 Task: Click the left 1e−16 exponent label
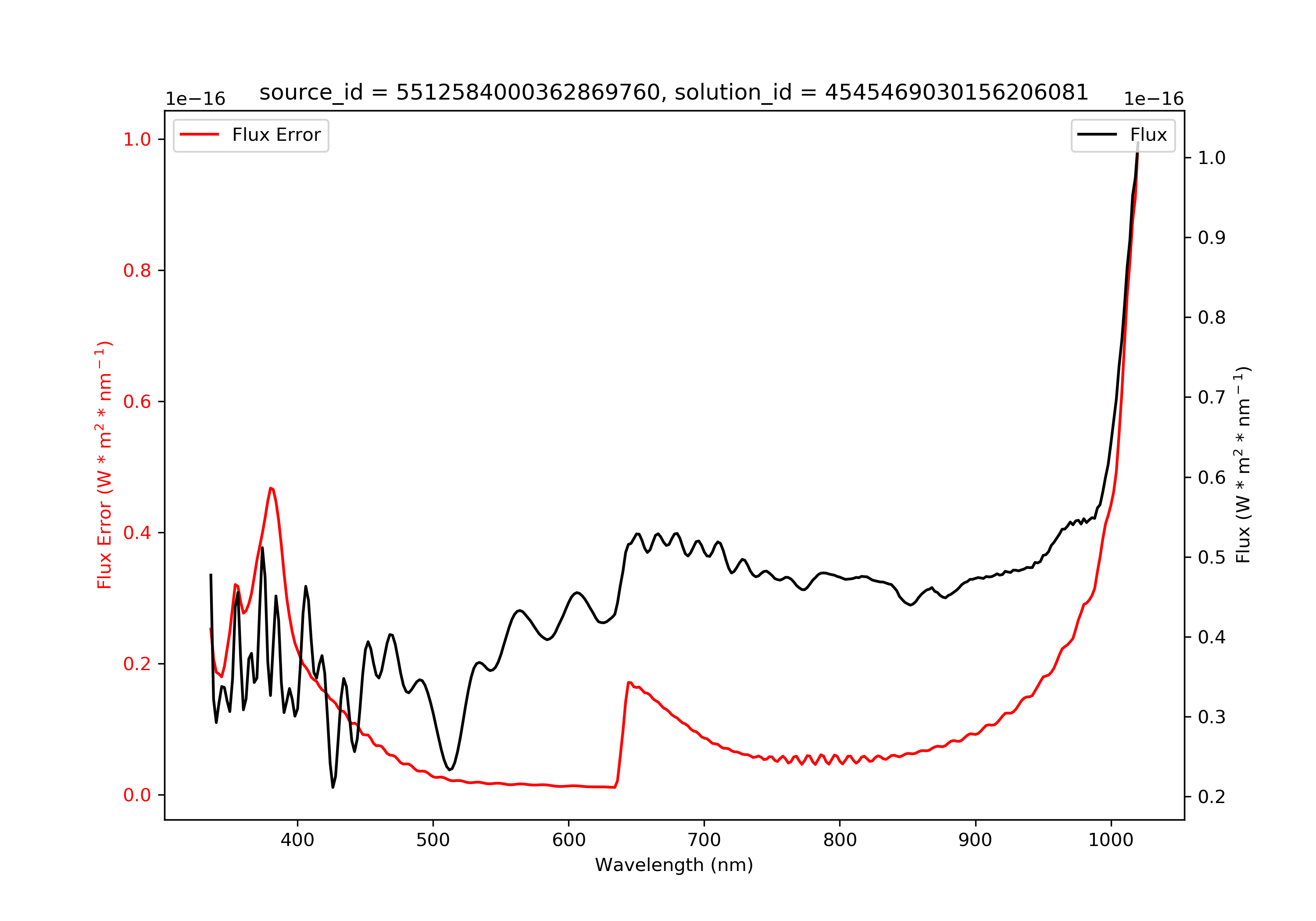tap(196, 99)
